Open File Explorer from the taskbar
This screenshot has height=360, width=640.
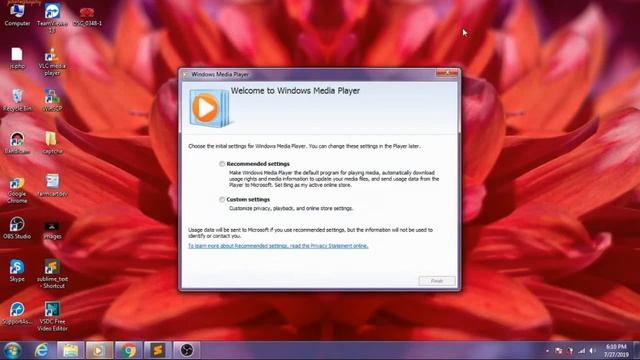click(70, 350)
